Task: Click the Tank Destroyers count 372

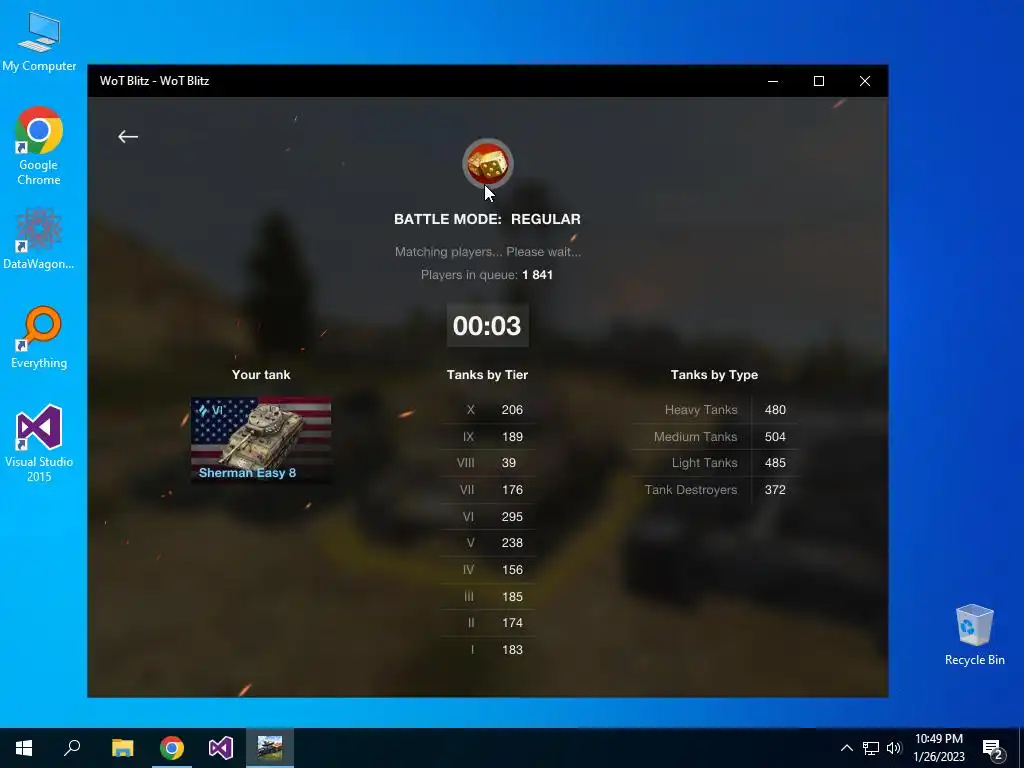Action: pyautogui.click(x=775, y=490)
